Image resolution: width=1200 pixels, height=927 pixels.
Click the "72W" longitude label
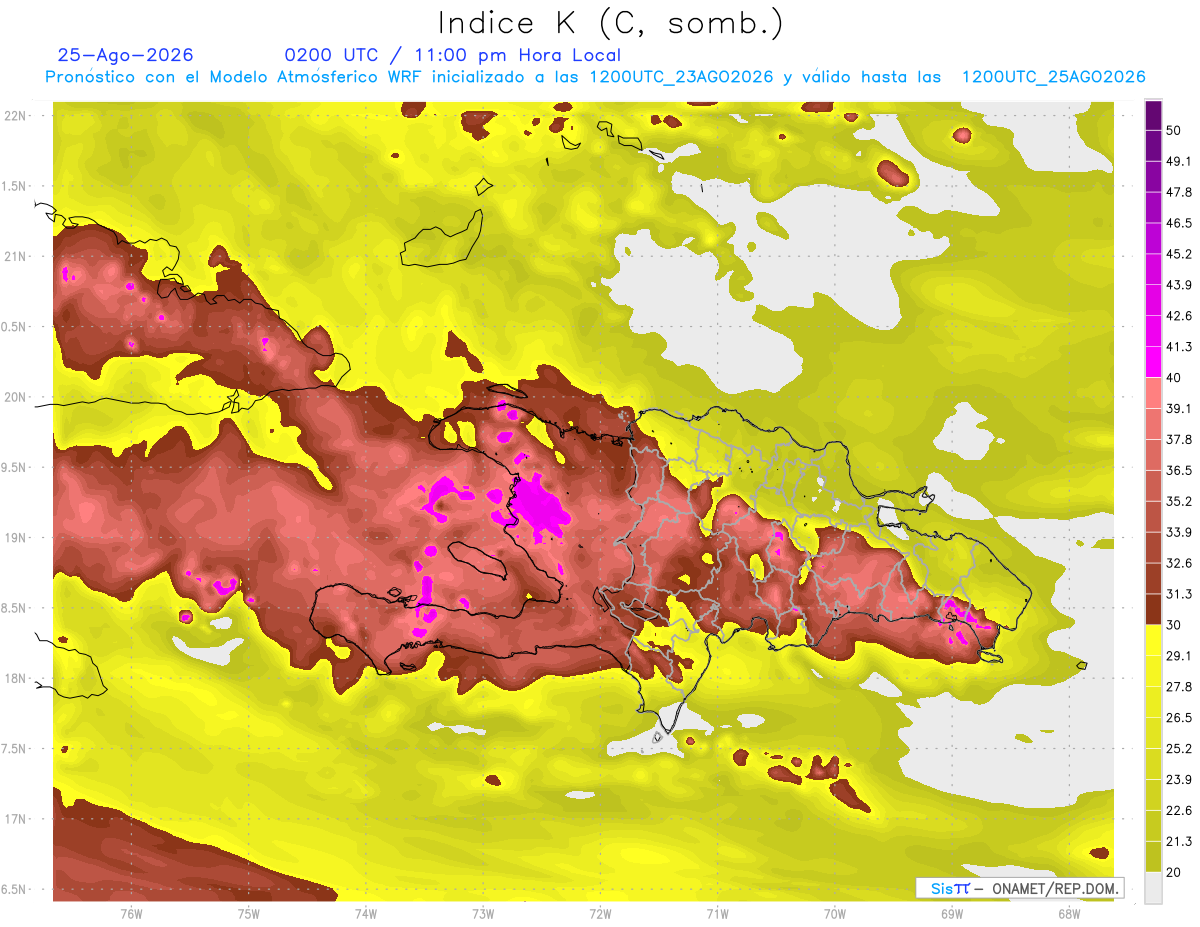coord(600,914)
